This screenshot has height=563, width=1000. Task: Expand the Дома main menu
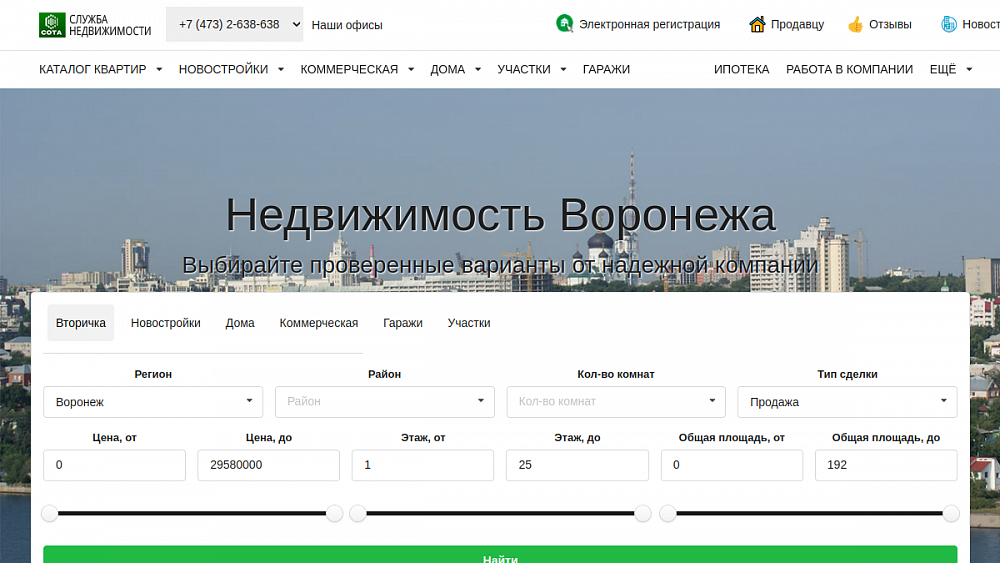tap(455, 69)
